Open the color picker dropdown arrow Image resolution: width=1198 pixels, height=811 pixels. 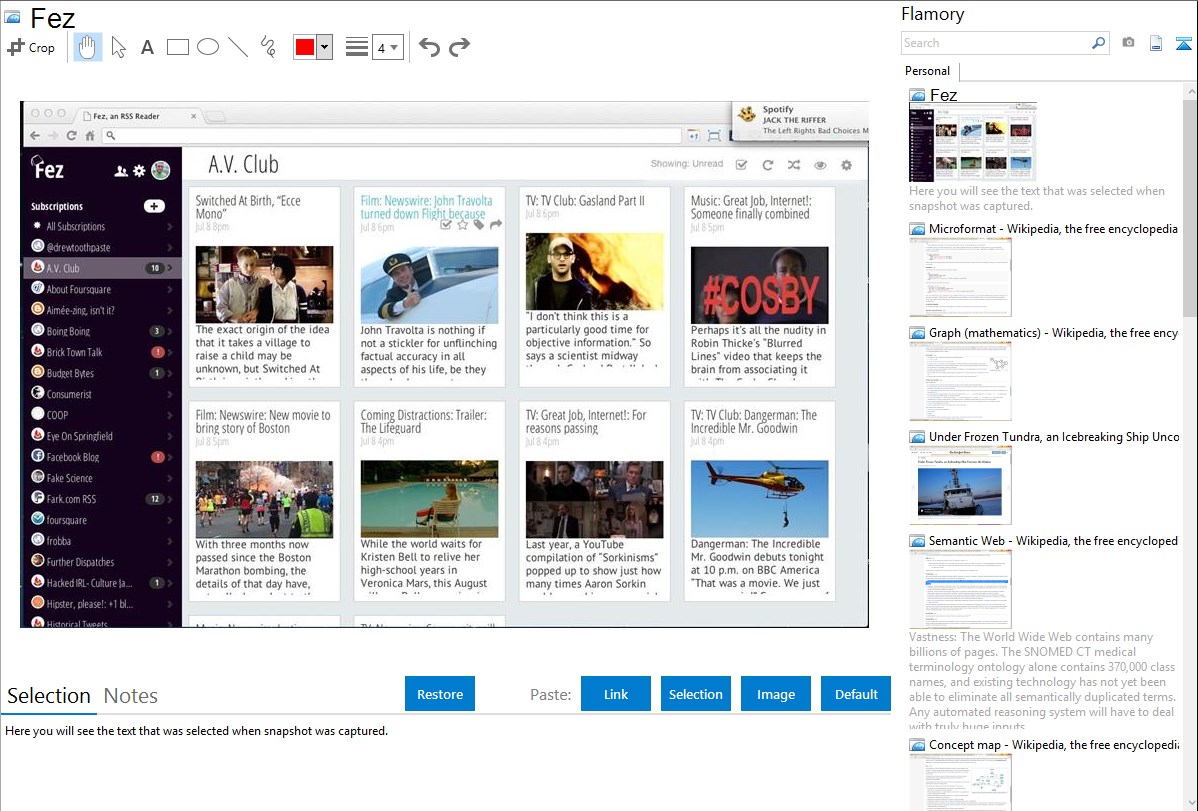click(x=325, y=47)
